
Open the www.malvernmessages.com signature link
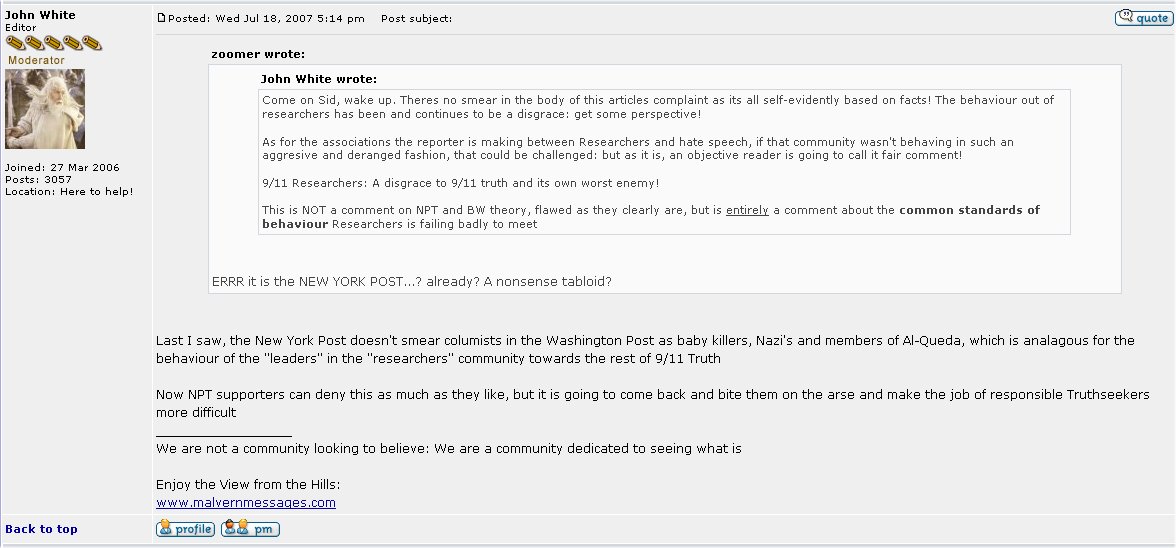[x=245, y=503]
